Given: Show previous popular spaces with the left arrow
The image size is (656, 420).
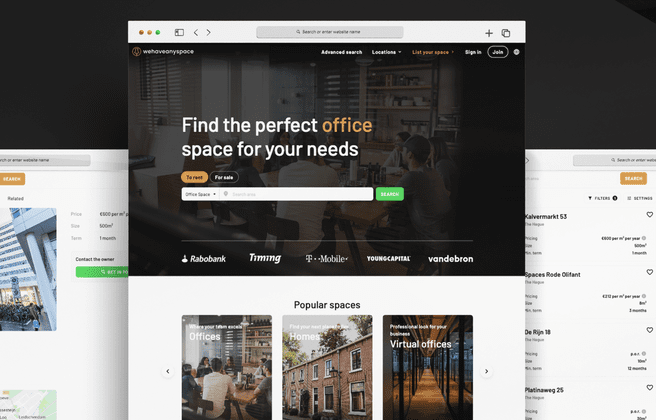Looking at the screenshot, I should click(x=168, y=371).
